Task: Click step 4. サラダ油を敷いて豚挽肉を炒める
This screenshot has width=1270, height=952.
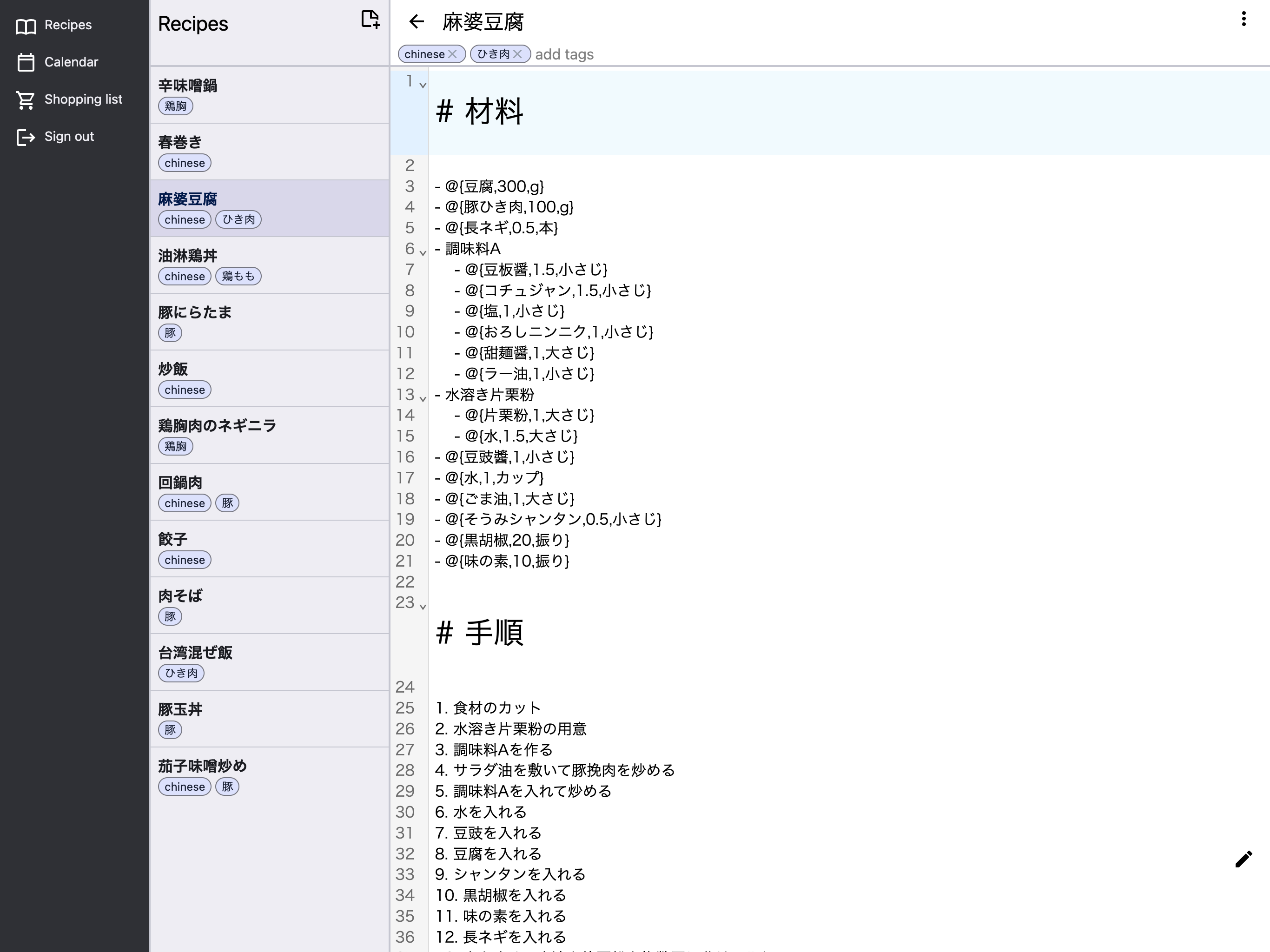Action: coord(555,770)
